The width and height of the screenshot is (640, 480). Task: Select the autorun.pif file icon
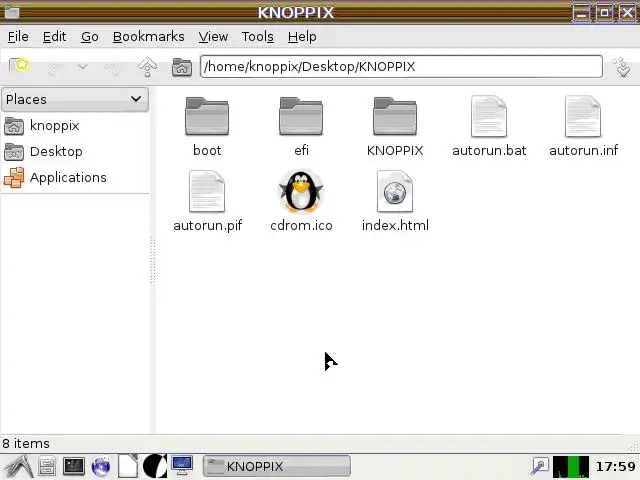coord(207,191)
